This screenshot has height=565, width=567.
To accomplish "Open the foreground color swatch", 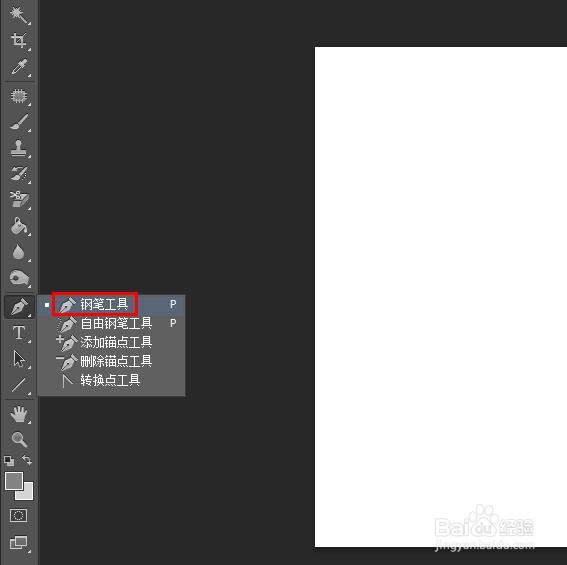I will click(14, 481).
